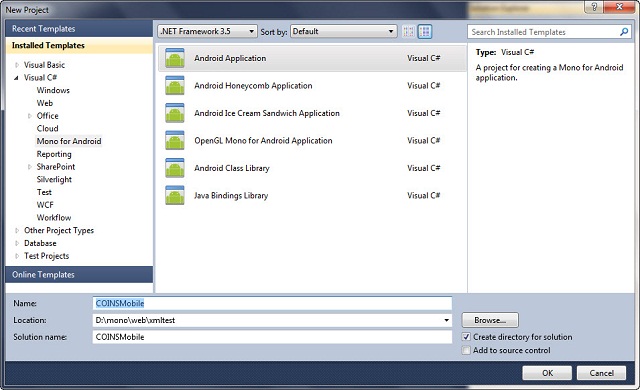
Task: Select the Silverlight category
Action: pos(54,179)
